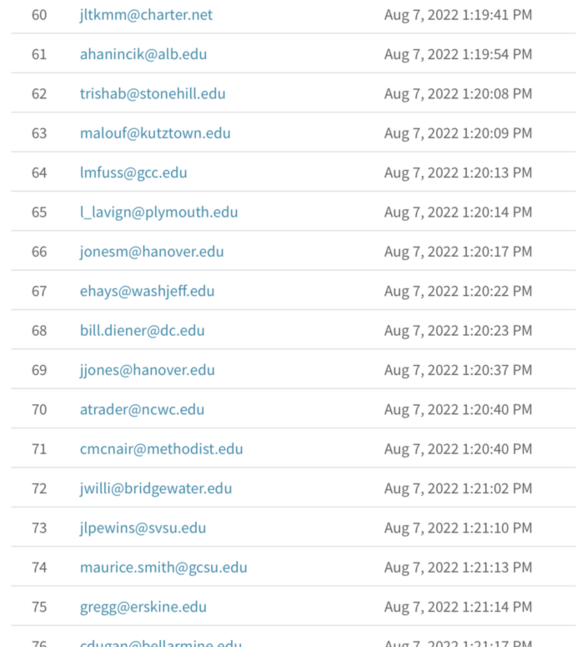The image size is (587, 647).
Task: Open bill.diener@dc.edu recipient link
Action: tap(142, 331)
